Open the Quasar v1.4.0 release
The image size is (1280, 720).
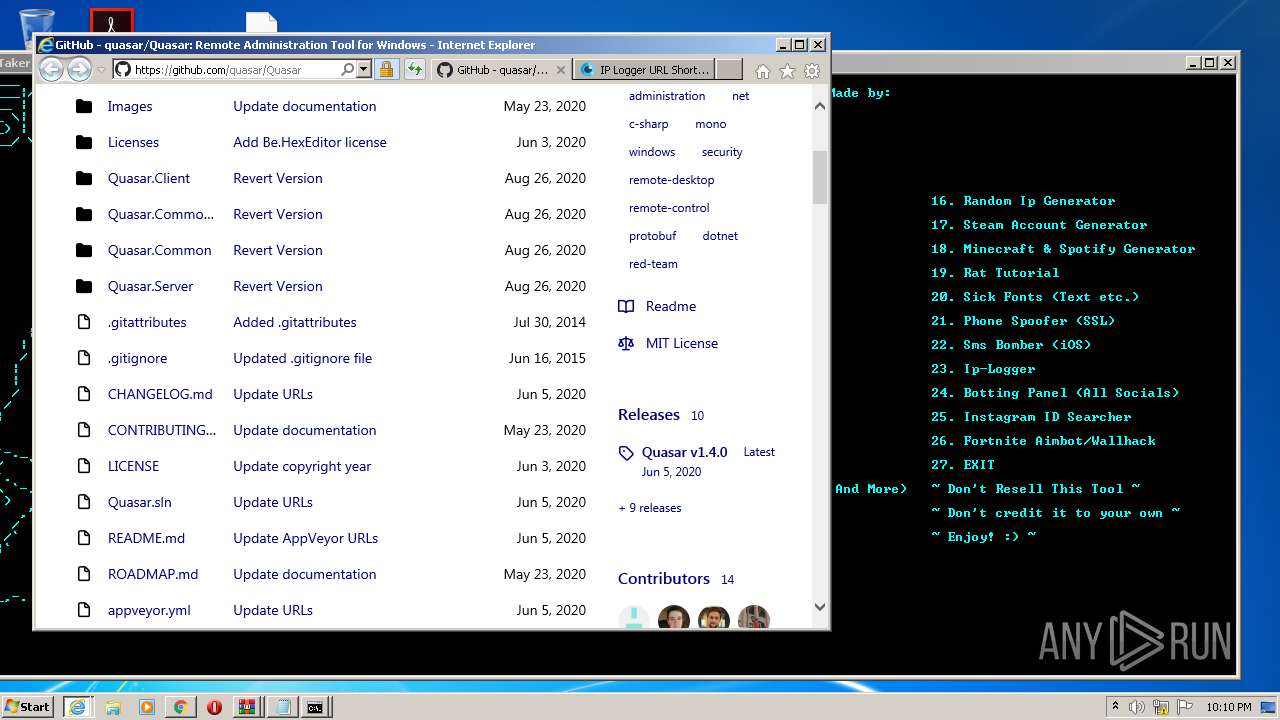click(684, 452)
